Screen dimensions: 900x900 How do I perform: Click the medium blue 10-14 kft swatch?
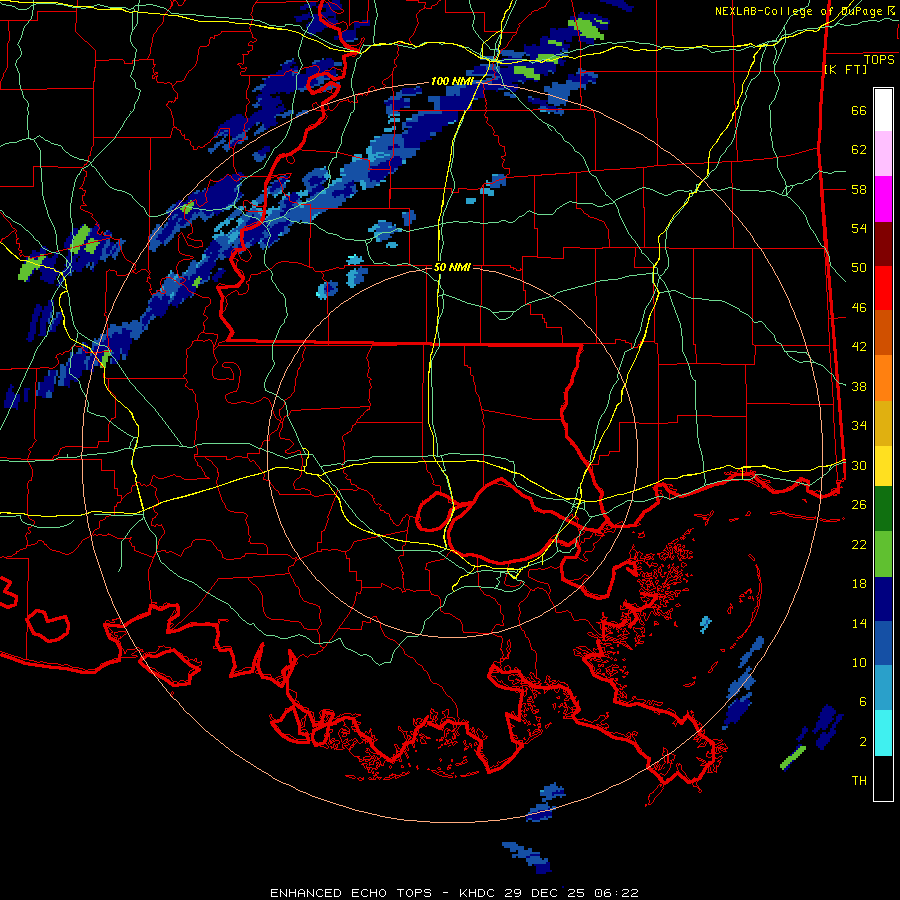[883, 643]
